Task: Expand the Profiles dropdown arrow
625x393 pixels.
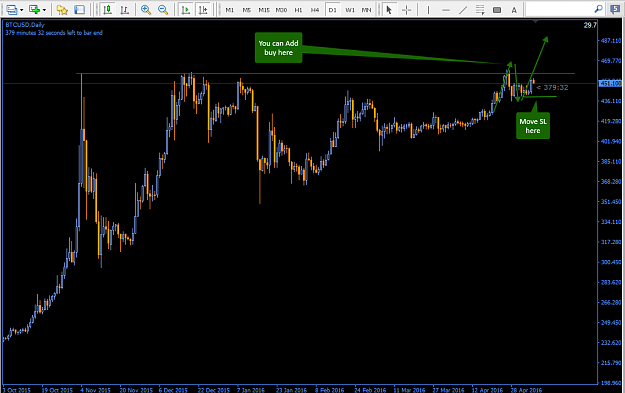Action: (22, 10)
